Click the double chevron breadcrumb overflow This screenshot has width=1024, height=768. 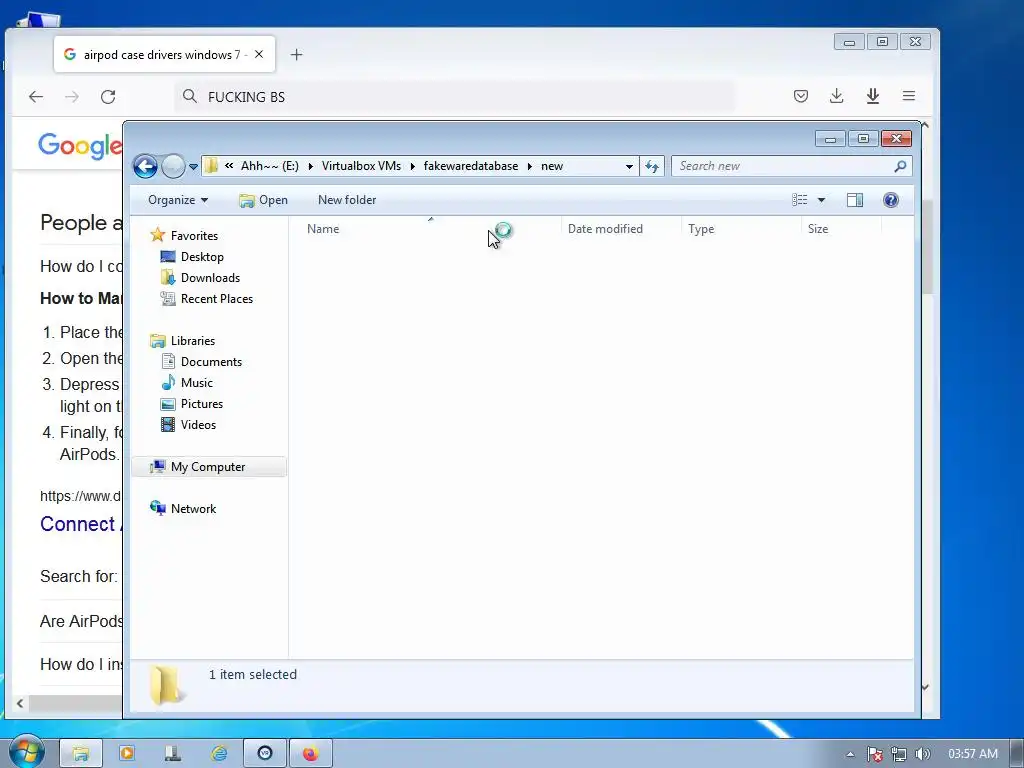click(229, 166)
